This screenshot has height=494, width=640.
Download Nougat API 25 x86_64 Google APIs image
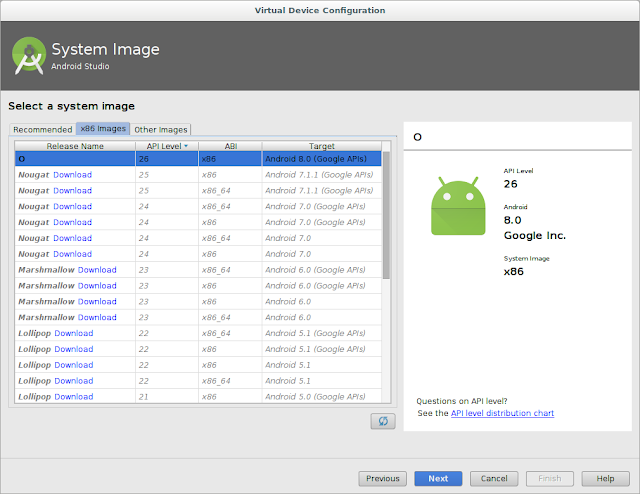[73, 191]
